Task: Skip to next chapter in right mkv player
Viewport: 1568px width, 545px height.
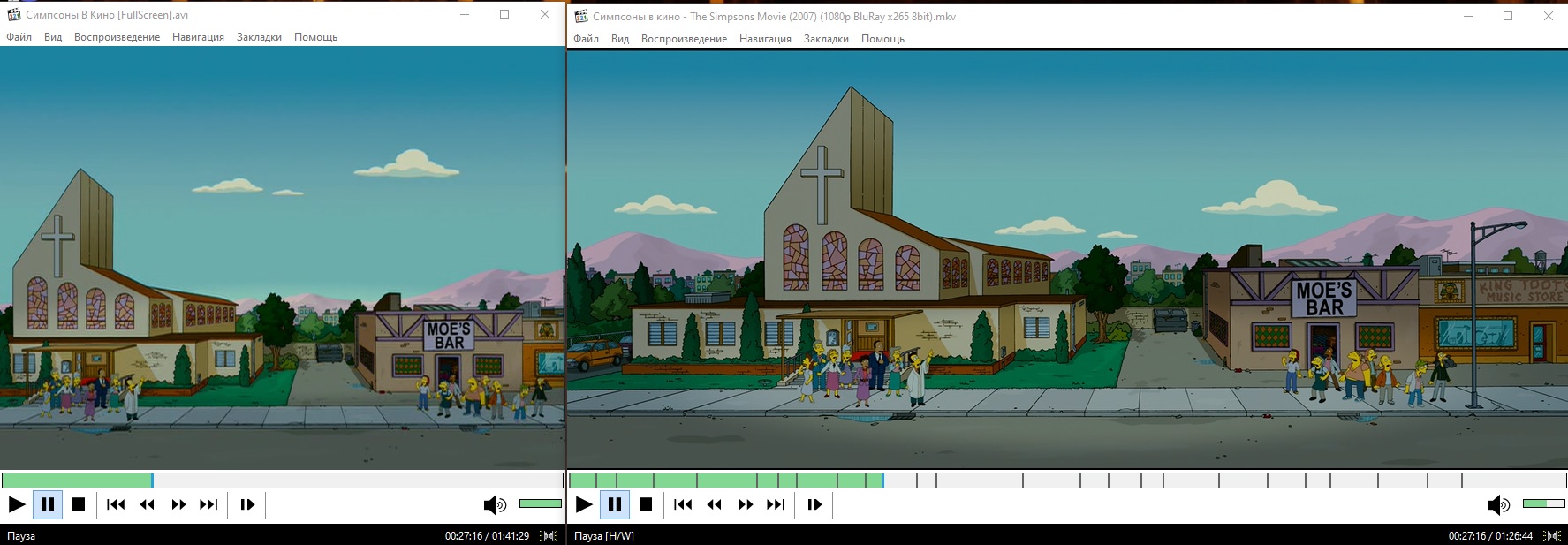Action: [776, 504]
